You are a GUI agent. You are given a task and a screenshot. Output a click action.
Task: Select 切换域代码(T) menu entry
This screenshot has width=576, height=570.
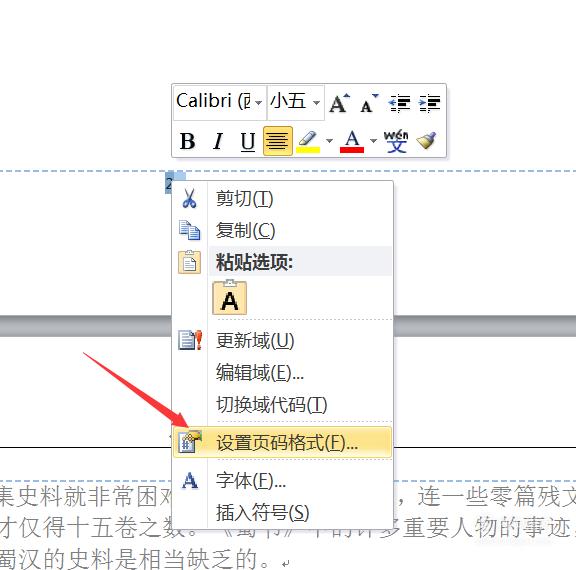coord(282,404)
